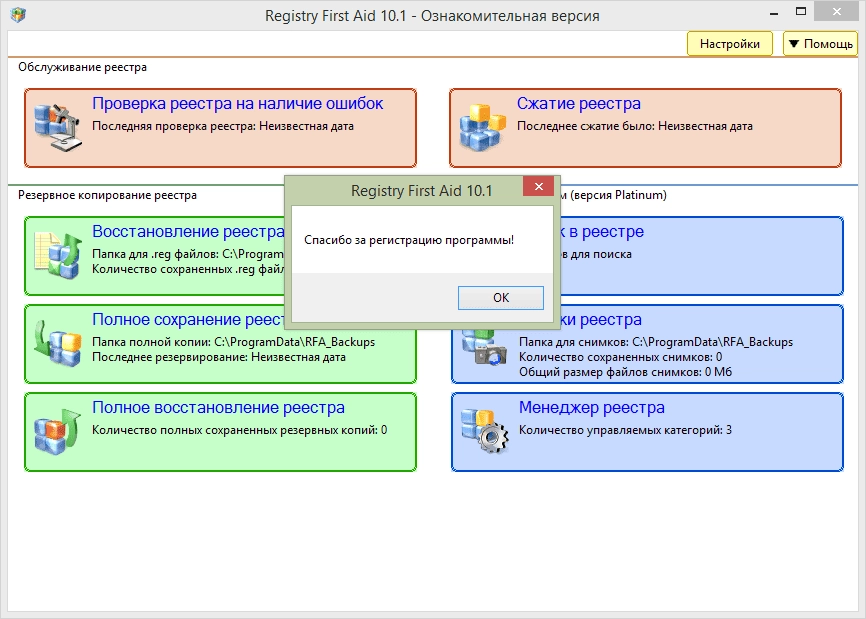Close the Registry First Aid 10.1 dialog
This screenshot has height=619, width=866.
point(538,187)
